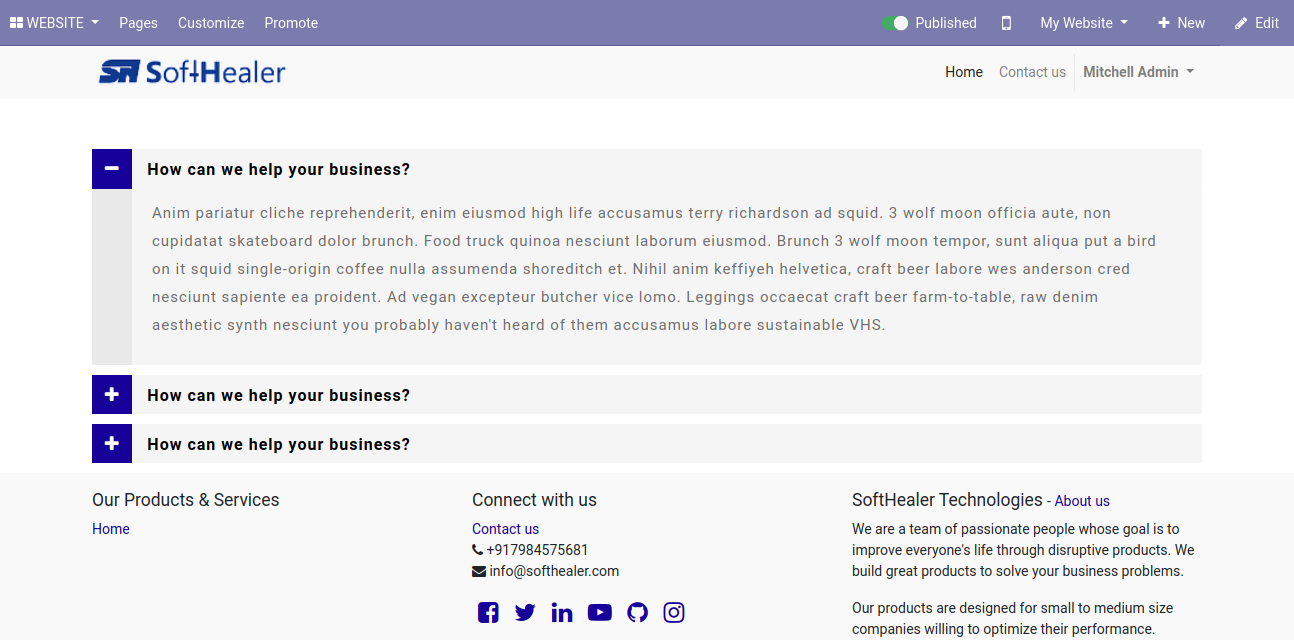This screenshot has width=1294, height=640.
Task: Open the LinkedIn social icon
Action: (x=562, y=613)
